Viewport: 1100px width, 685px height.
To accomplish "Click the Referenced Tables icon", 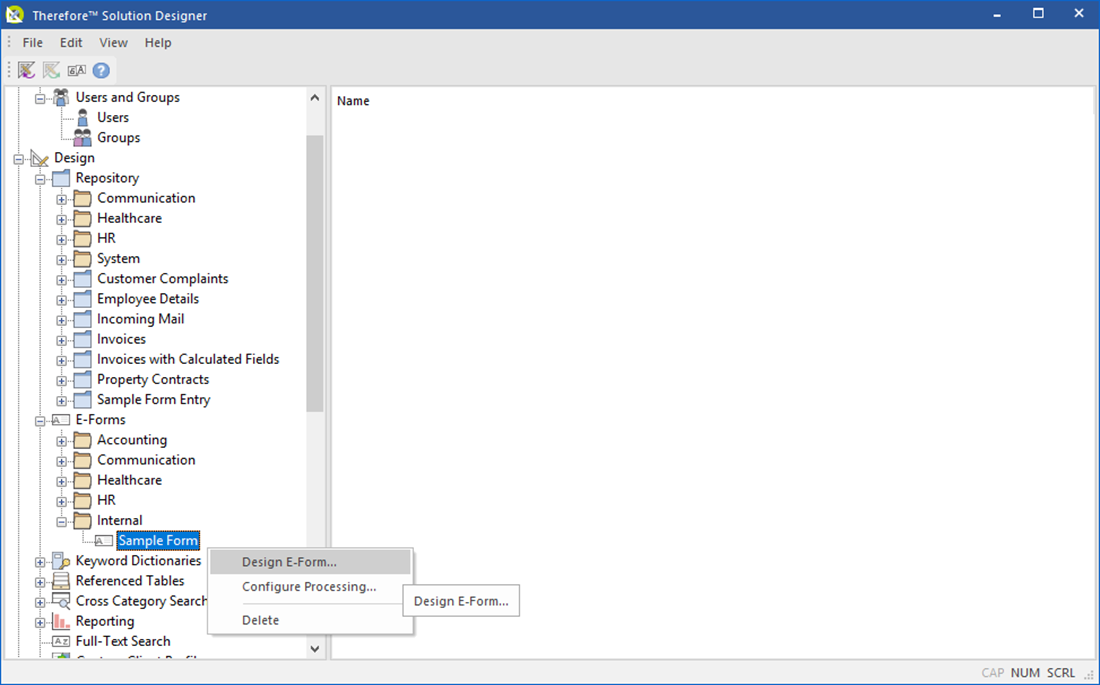I will coord(61,580).
